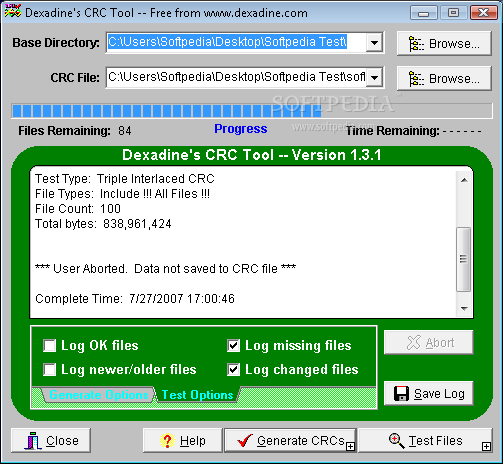503x464 pixels.
Task: Click the Save Log button label
Action: click(x=439, y=394)
